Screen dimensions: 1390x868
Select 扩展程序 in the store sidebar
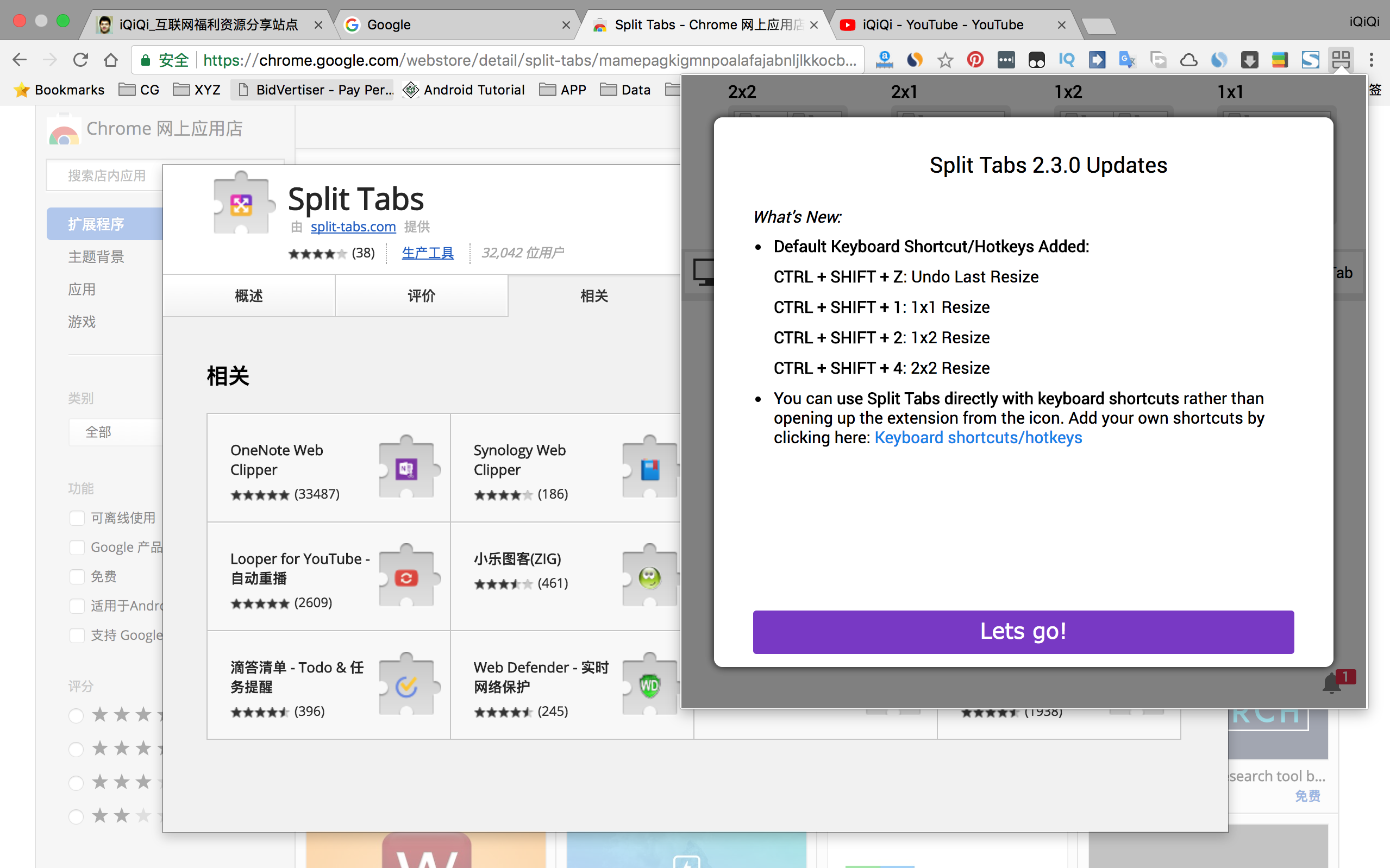(x=104, y=224)
